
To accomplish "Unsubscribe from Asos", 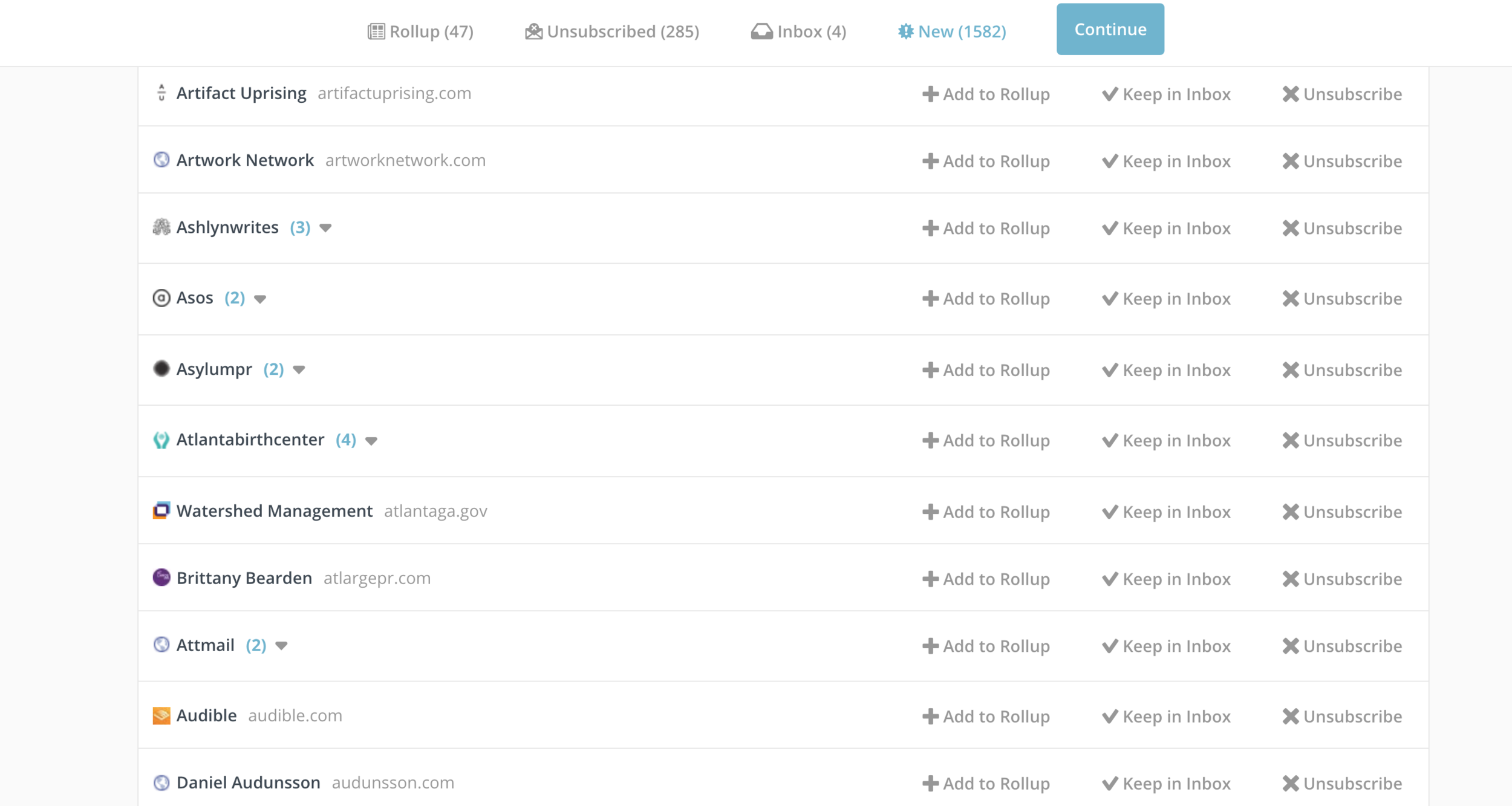I will tap(1342, 299).
